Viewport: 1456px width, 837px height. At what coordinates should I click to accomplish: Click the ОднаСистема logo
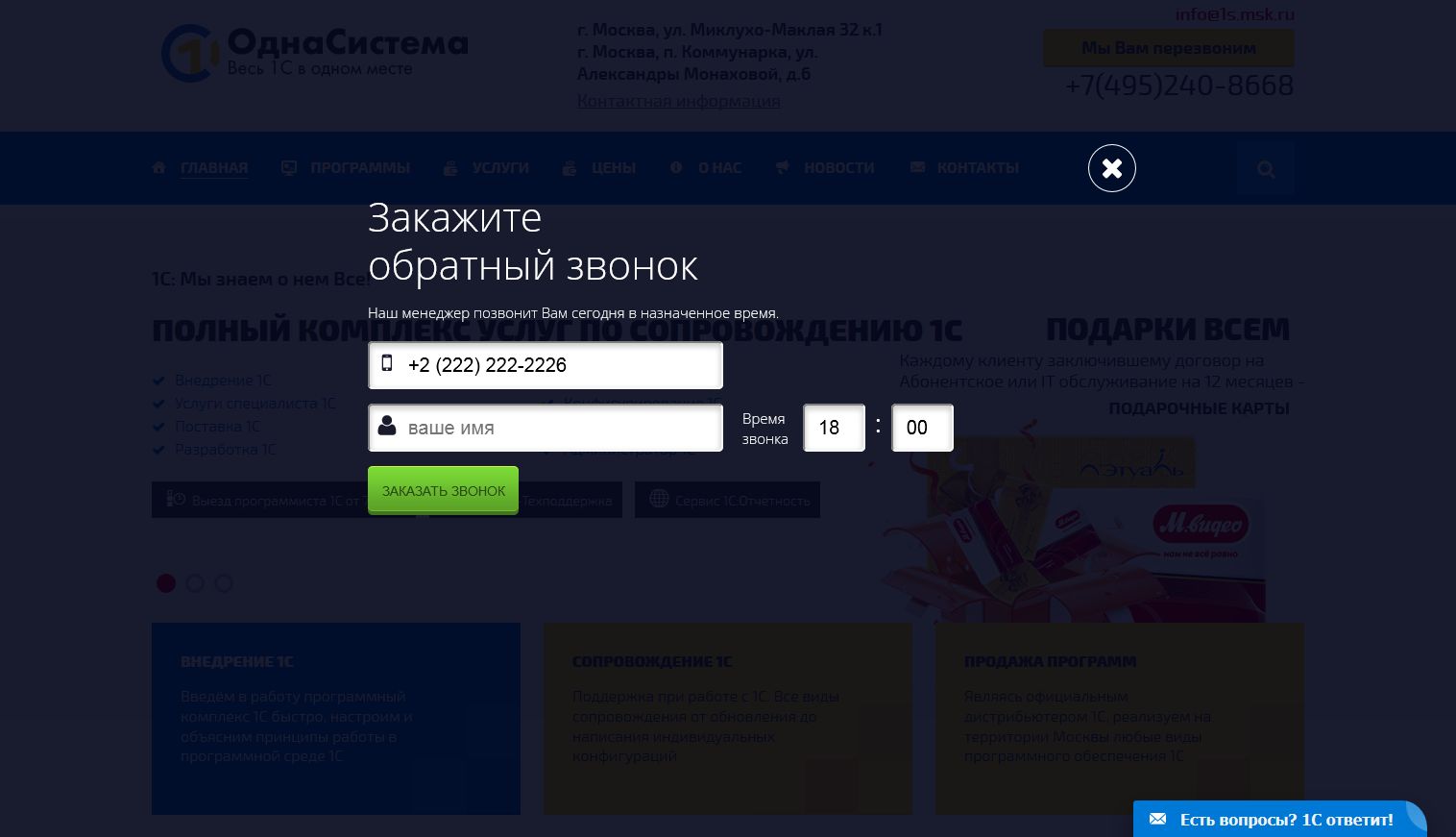tap(314, 53)
